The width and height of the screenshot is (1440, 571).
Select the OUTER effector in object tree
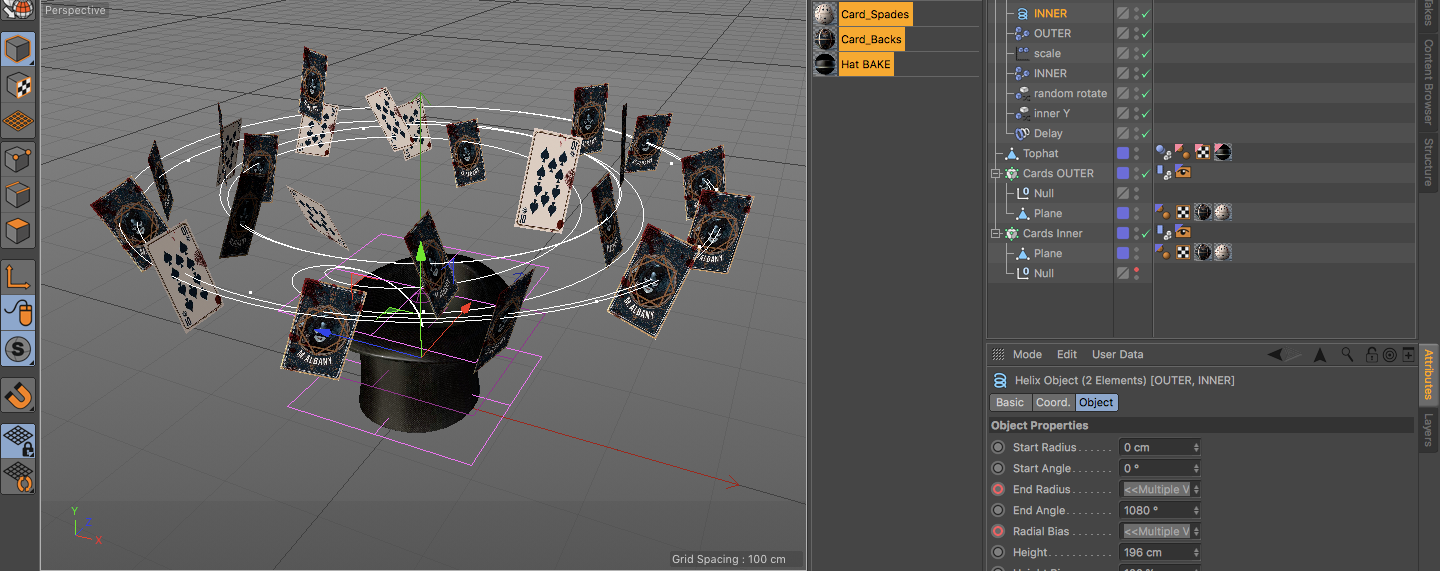1052,33
